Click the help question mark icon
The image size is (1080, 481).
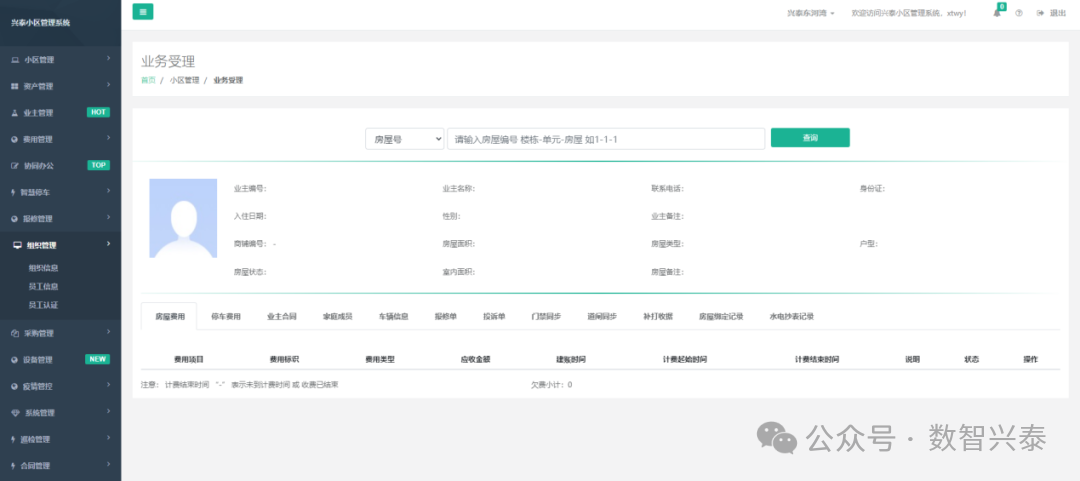(x=1019, y=13)
